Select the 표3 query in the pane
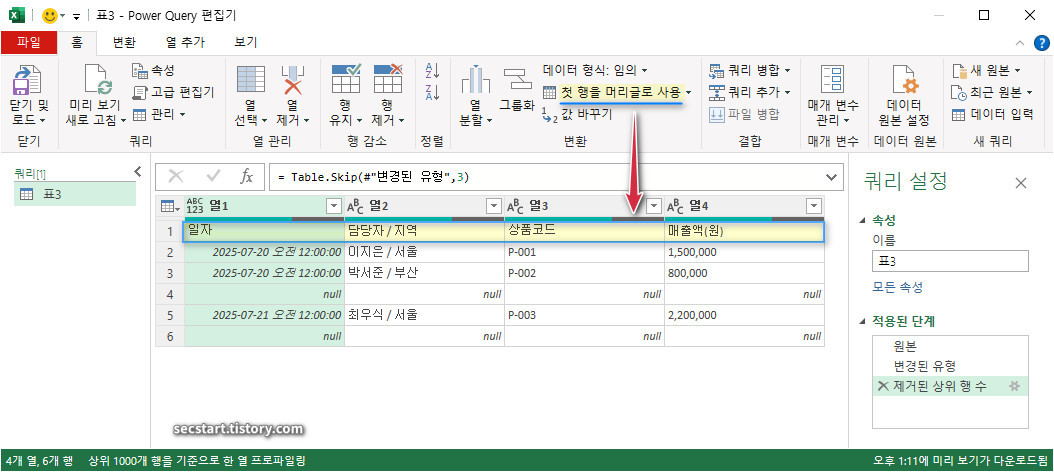The height and width of the screenshot is (472, 1054). pyautogui.click(x=75, y=194)
